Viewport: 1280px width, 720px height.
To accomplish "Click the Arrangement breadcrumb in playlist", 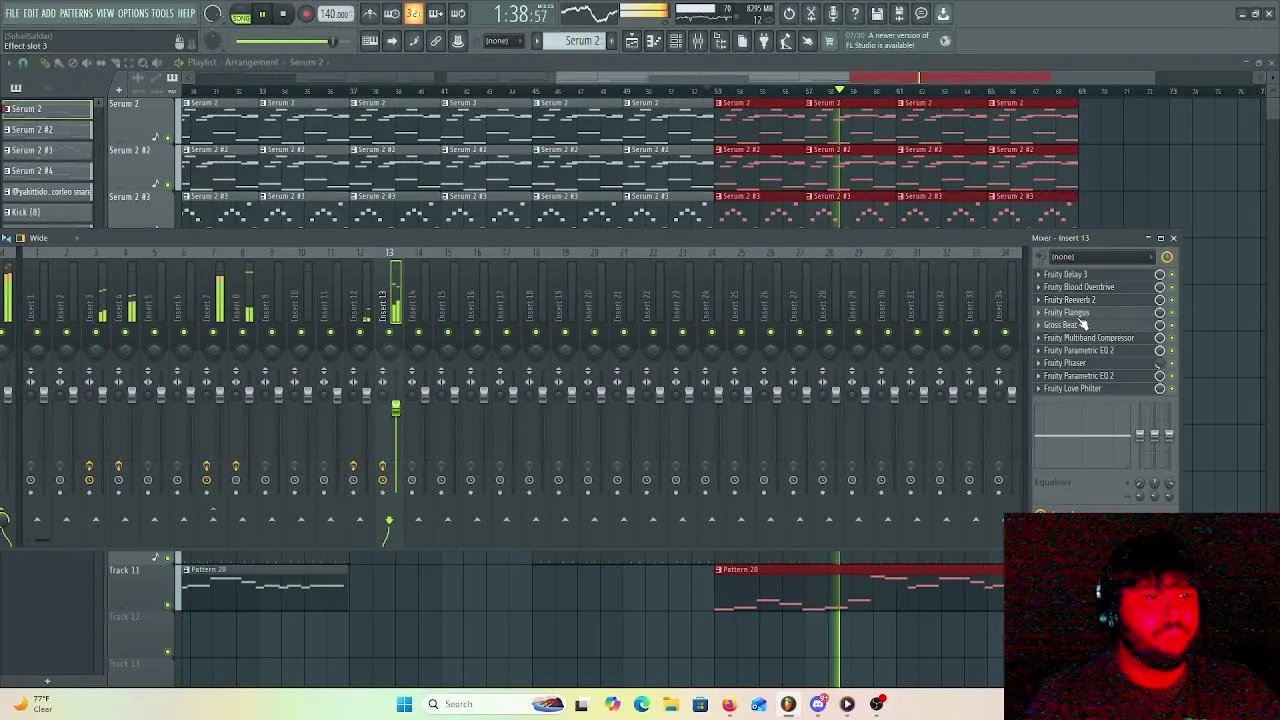I will coord(251,63).
